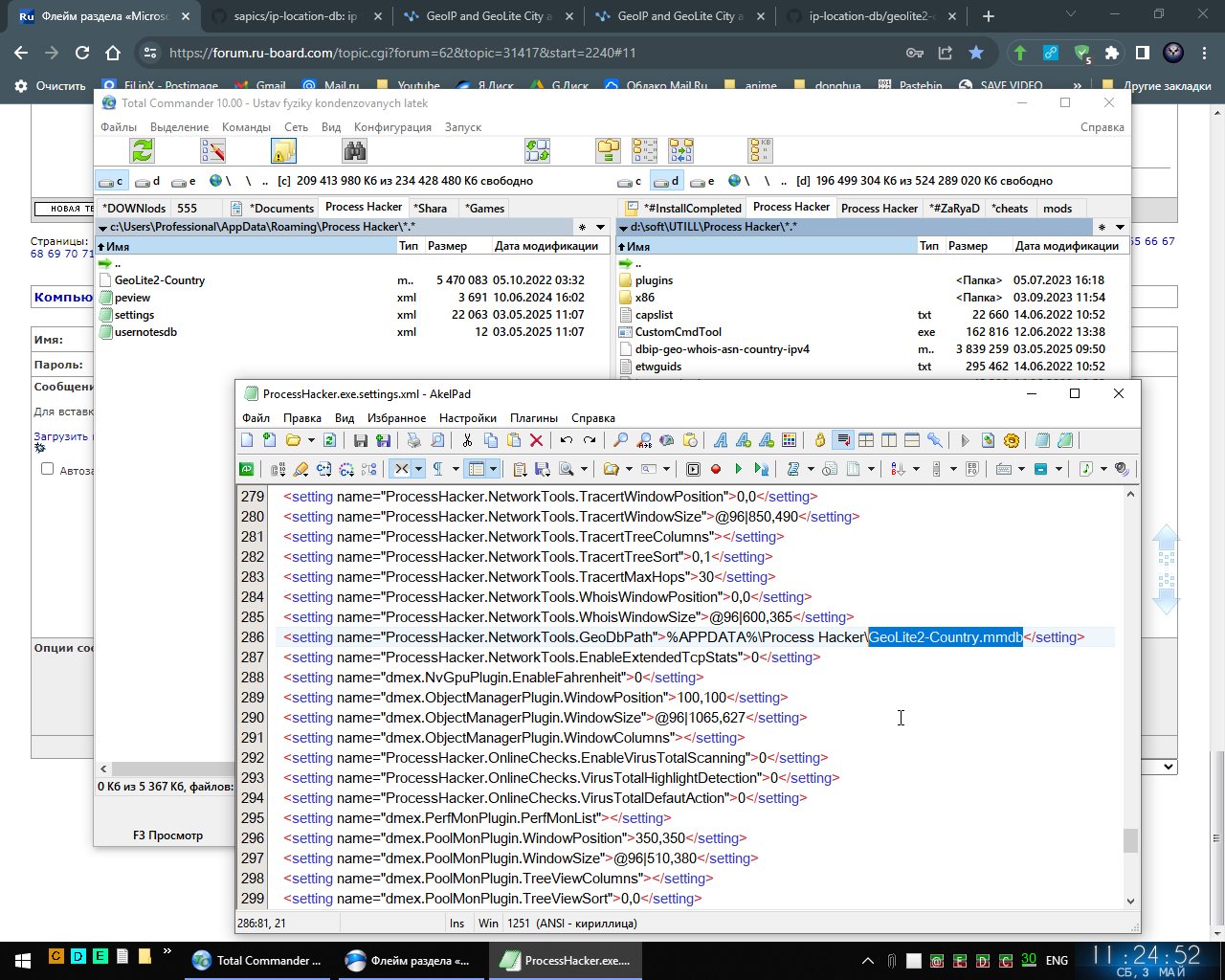Click 'F3 Просмотр' button in Total Commander
Image resolution: width=1225 pixels, height=980 pixels.
167,835
